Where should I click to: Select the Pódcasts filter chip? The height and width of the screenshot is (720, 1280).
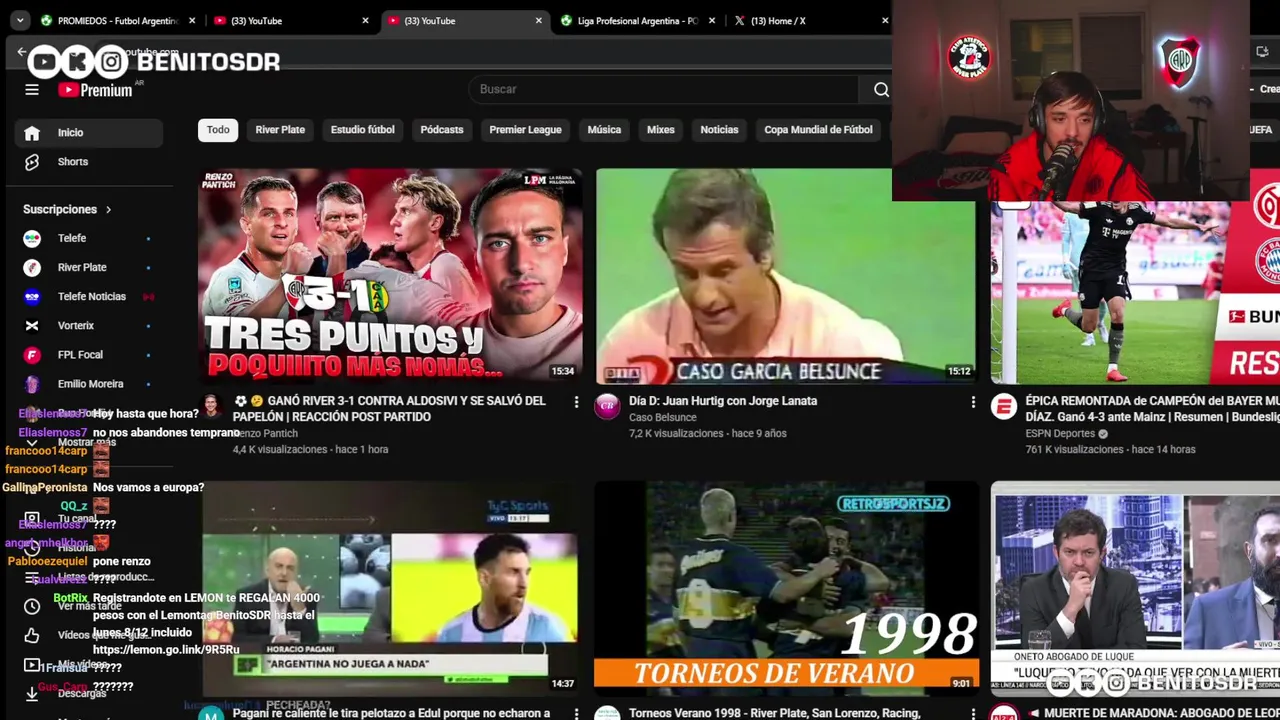(x=442, y=130)
